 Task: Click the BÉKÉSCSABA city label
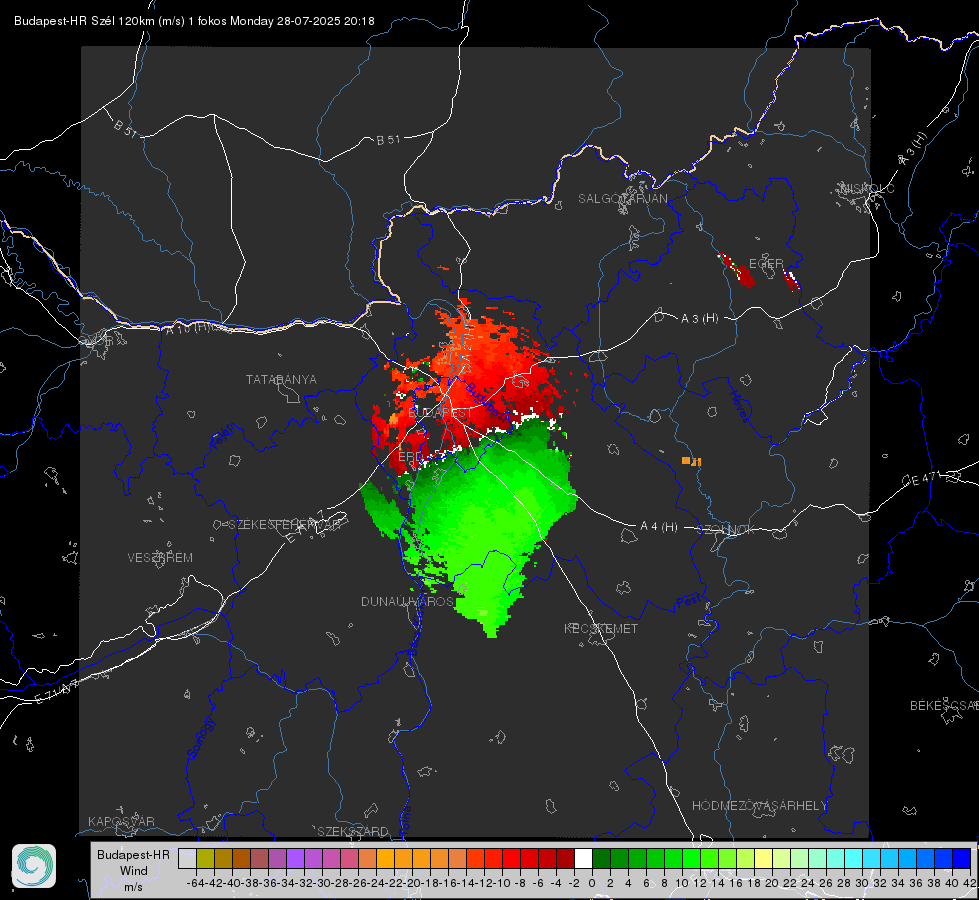click(x=944, y=706)
